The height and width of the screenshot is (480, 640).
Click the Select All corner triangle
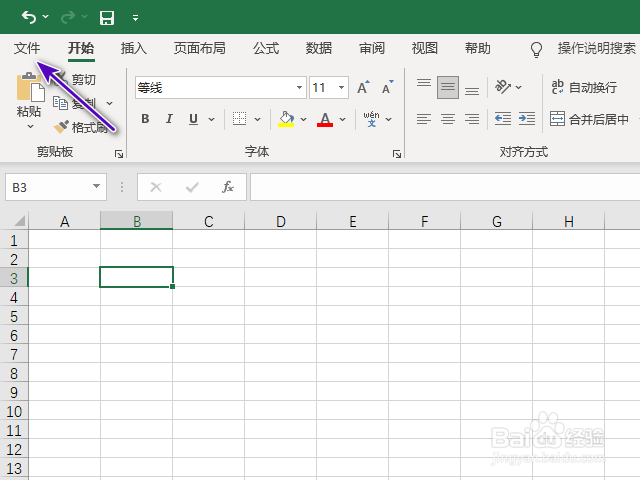[19, 221]
